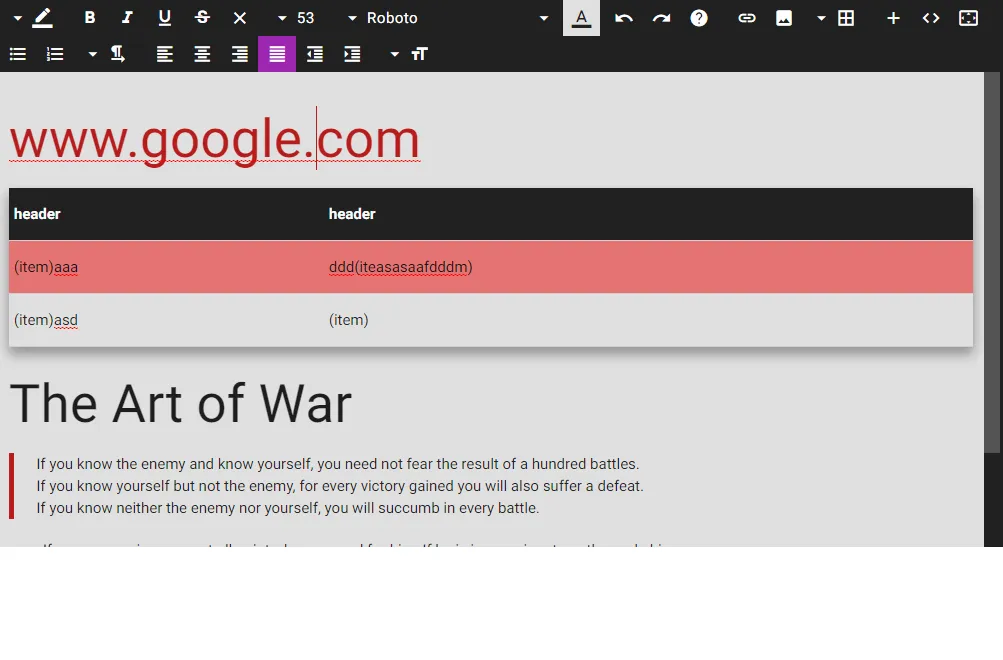The image size is (1003, 660).
Task: Toggle fullscreen editor mode
Action: 968,18
